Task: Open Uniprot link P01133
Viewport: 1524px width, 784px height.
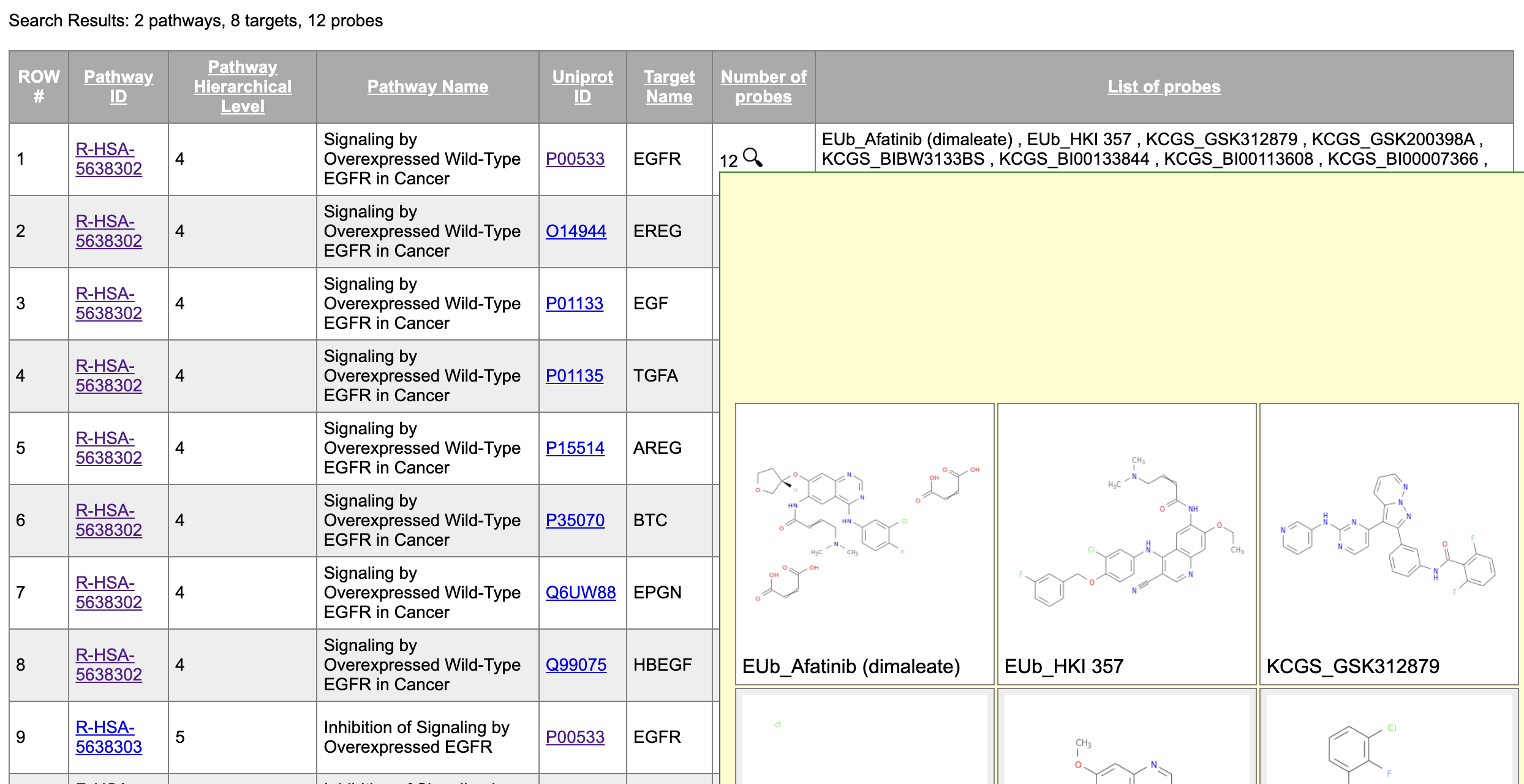Action: coord(575,303)
